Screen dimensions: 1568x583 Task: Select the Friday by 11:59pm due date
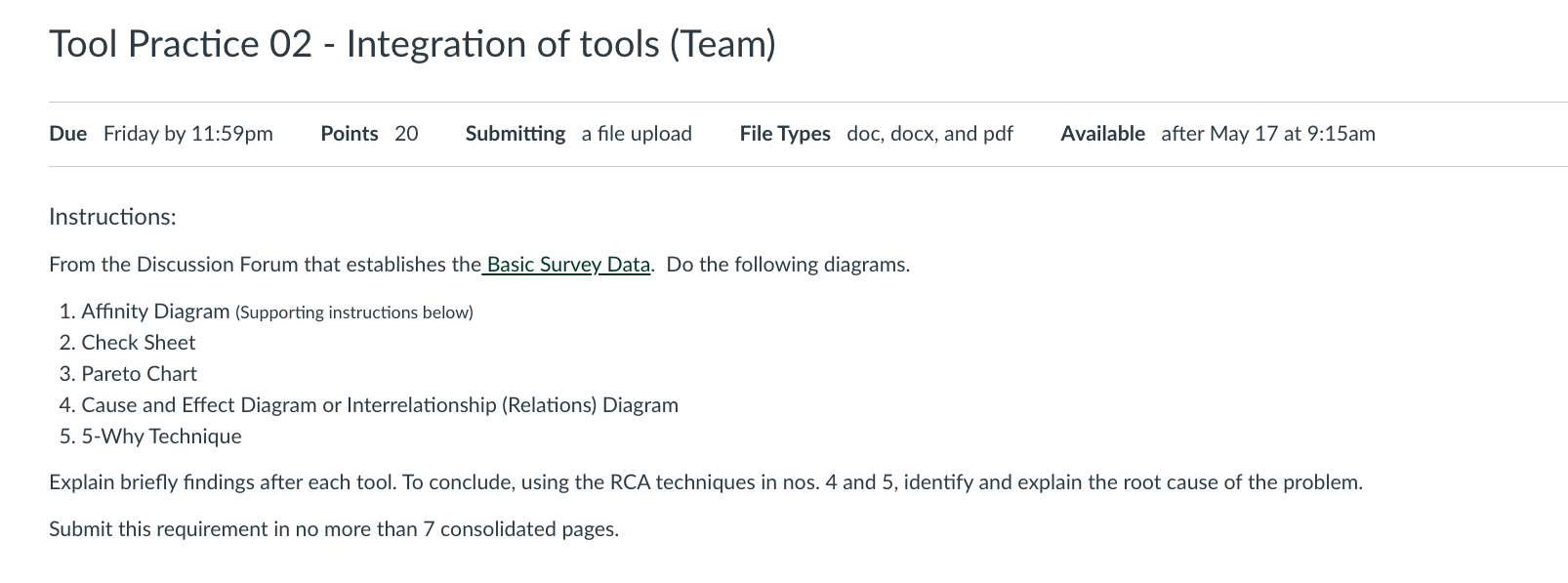188,134
